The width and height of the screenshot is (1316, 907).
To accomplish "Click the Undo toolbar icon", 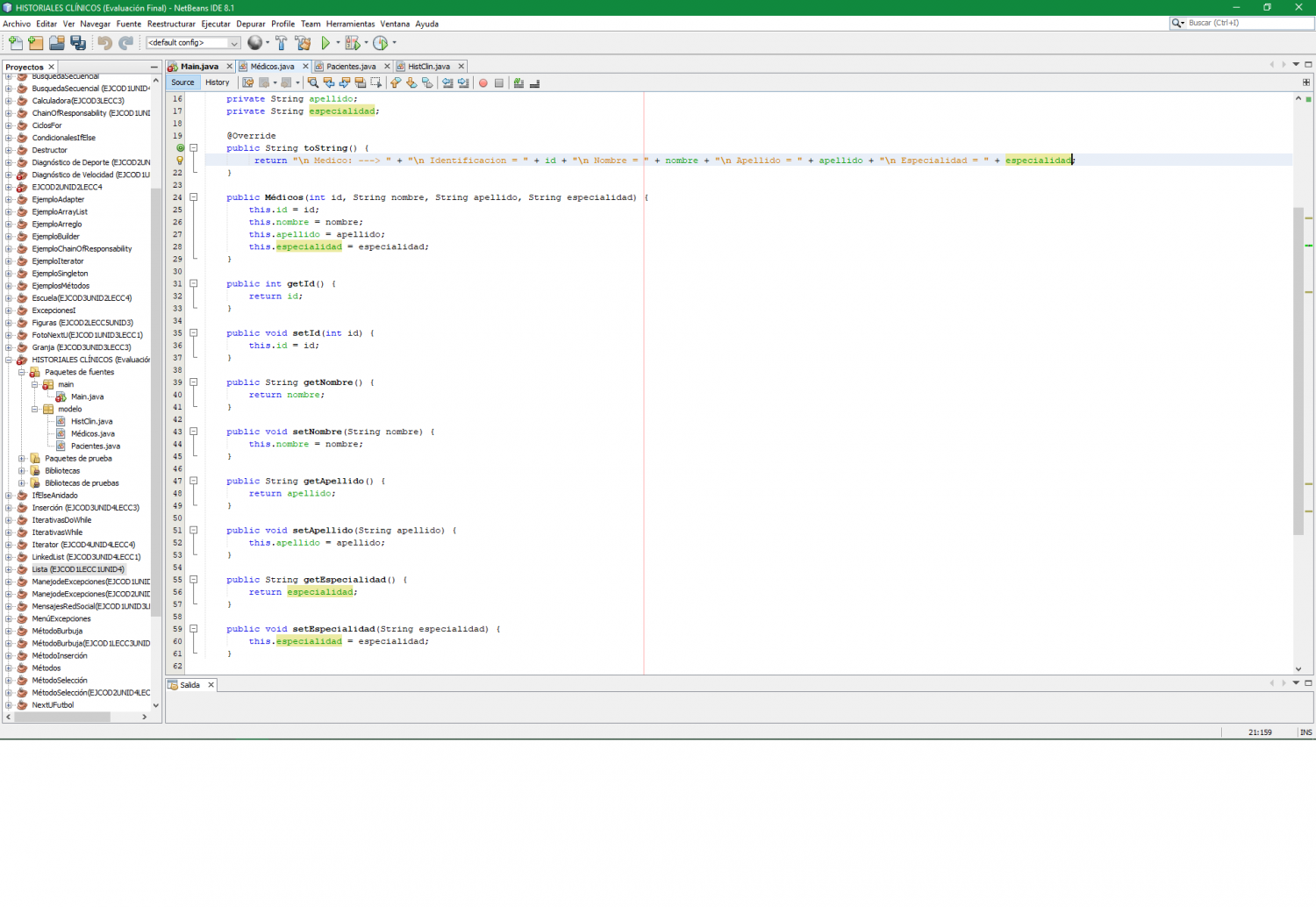I will tap(105, 42).
